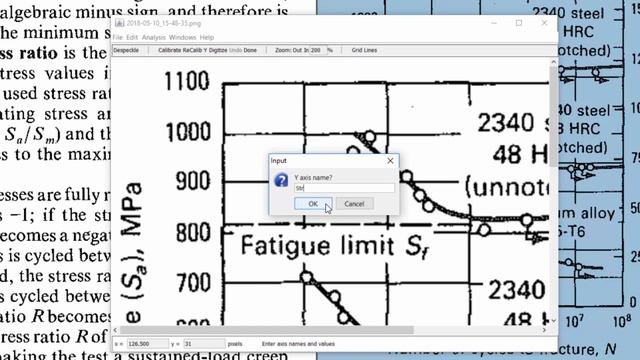The width and height of the screenshot is (640, 360).
Task: Click the x coordinate field showing 126.500
Action: [147, 344]
